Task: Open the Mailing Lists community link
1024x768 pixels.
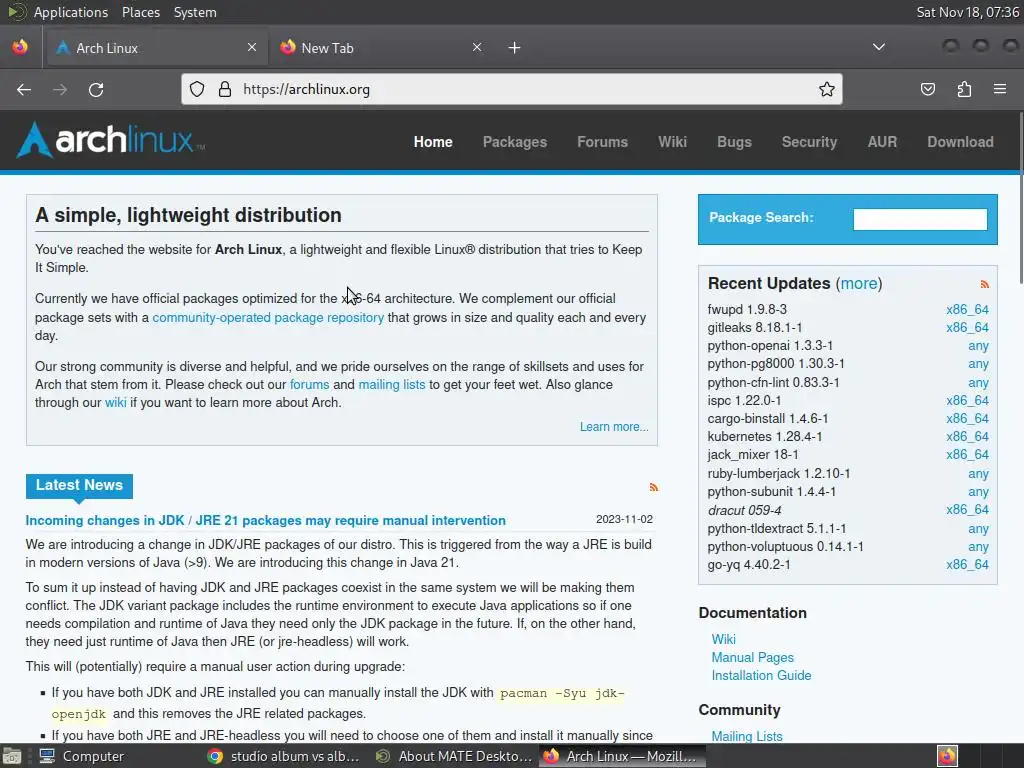Action: tap(746, 737)
